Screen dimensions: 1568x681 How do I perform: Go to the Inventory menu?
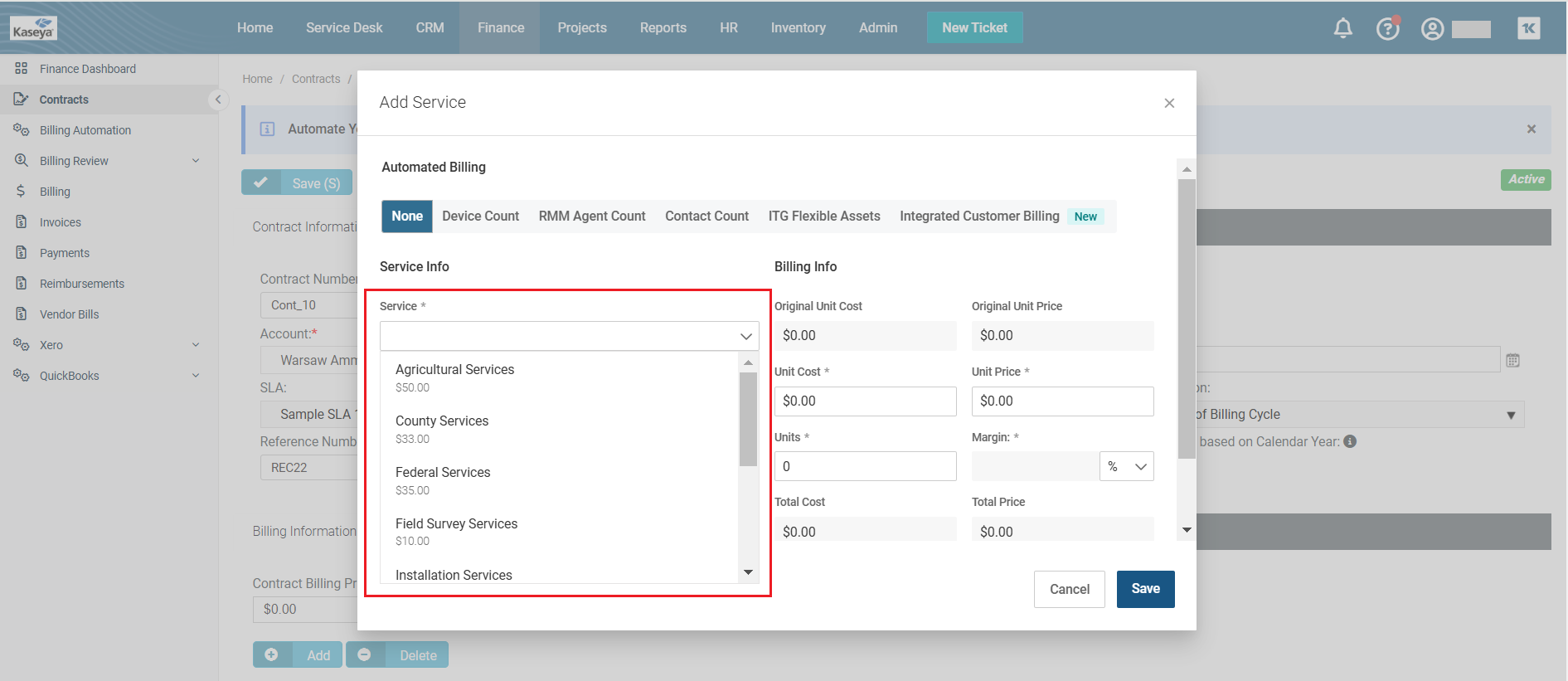coord(798,27)
